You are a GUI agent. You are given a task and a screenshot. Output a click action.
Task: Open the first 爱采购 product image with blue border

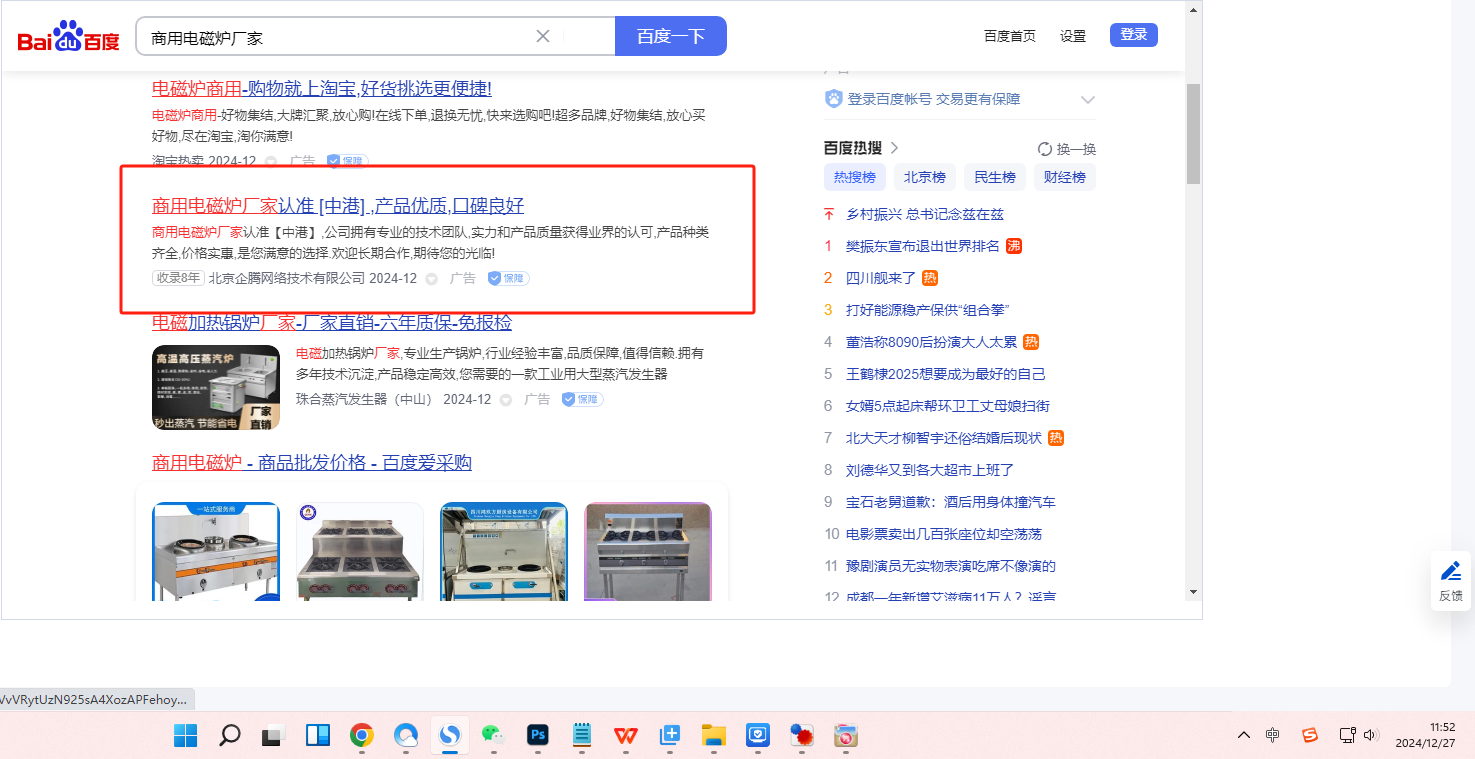click(216, 551)
